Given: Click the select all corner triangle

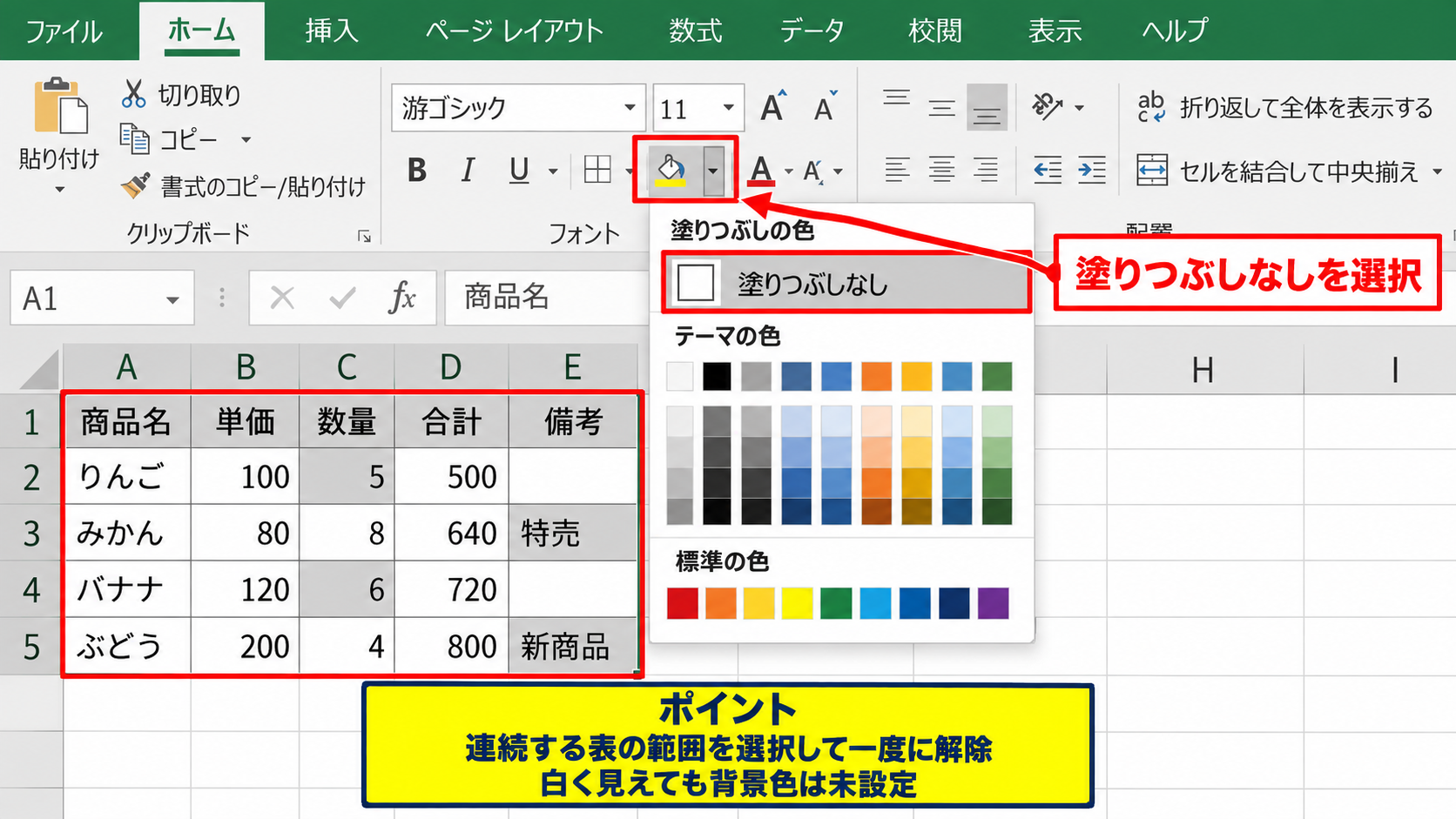Looking at the screenshot, I should pos(39,370).
